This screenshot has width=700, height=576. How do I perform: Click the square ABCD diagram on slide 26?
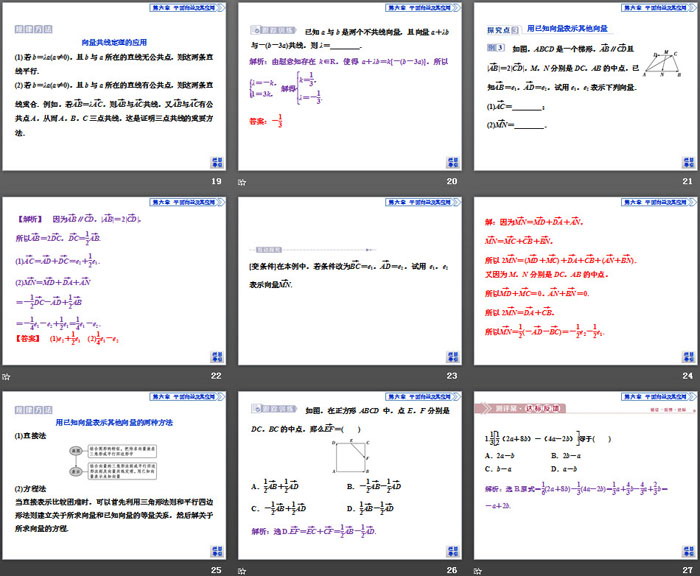tap(351, 456)
